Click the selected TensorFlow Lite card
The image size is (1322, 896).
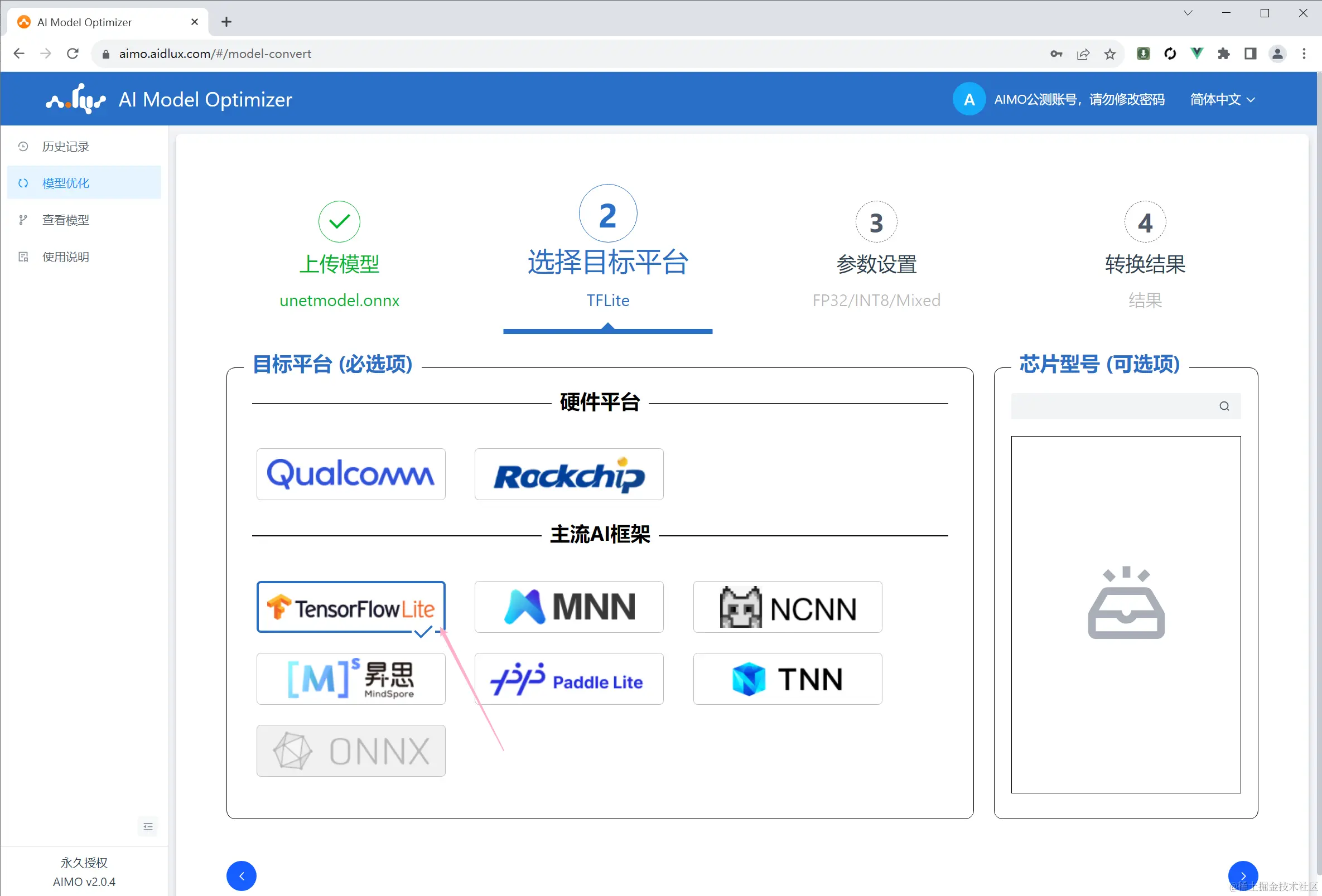click(350, 606)
